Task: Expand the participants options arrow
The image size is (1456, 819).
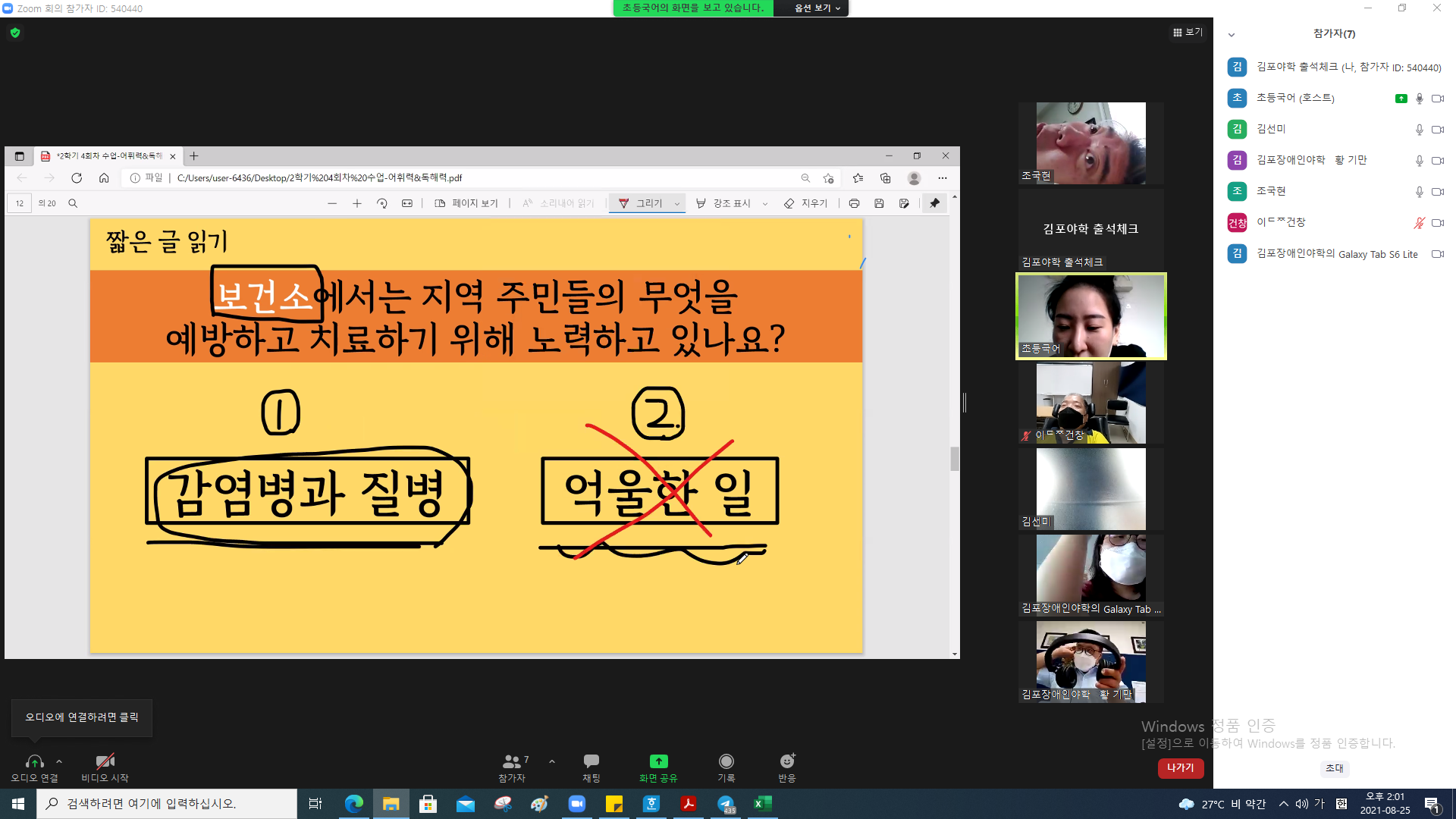Action: click(552, 761)
